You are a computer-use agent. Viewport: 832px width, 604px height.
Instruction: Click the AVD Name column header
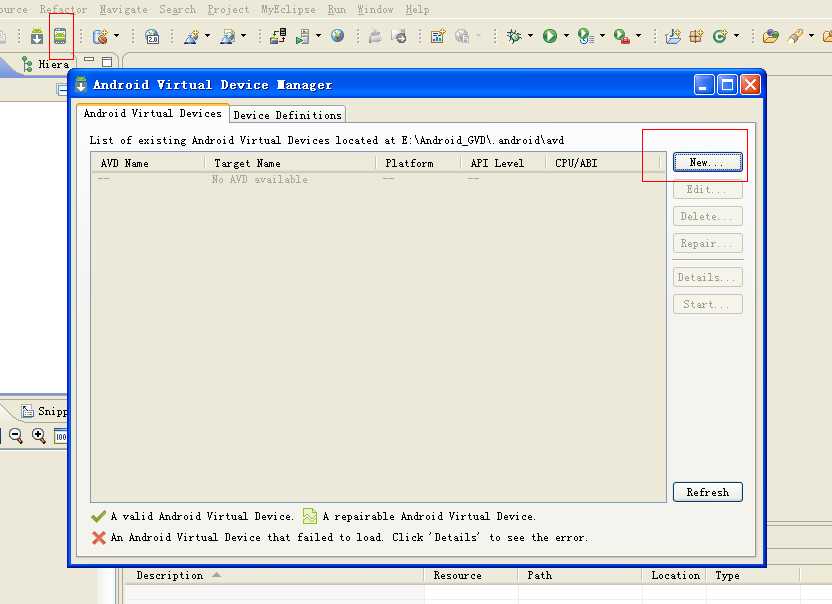[x=148, y=163]
